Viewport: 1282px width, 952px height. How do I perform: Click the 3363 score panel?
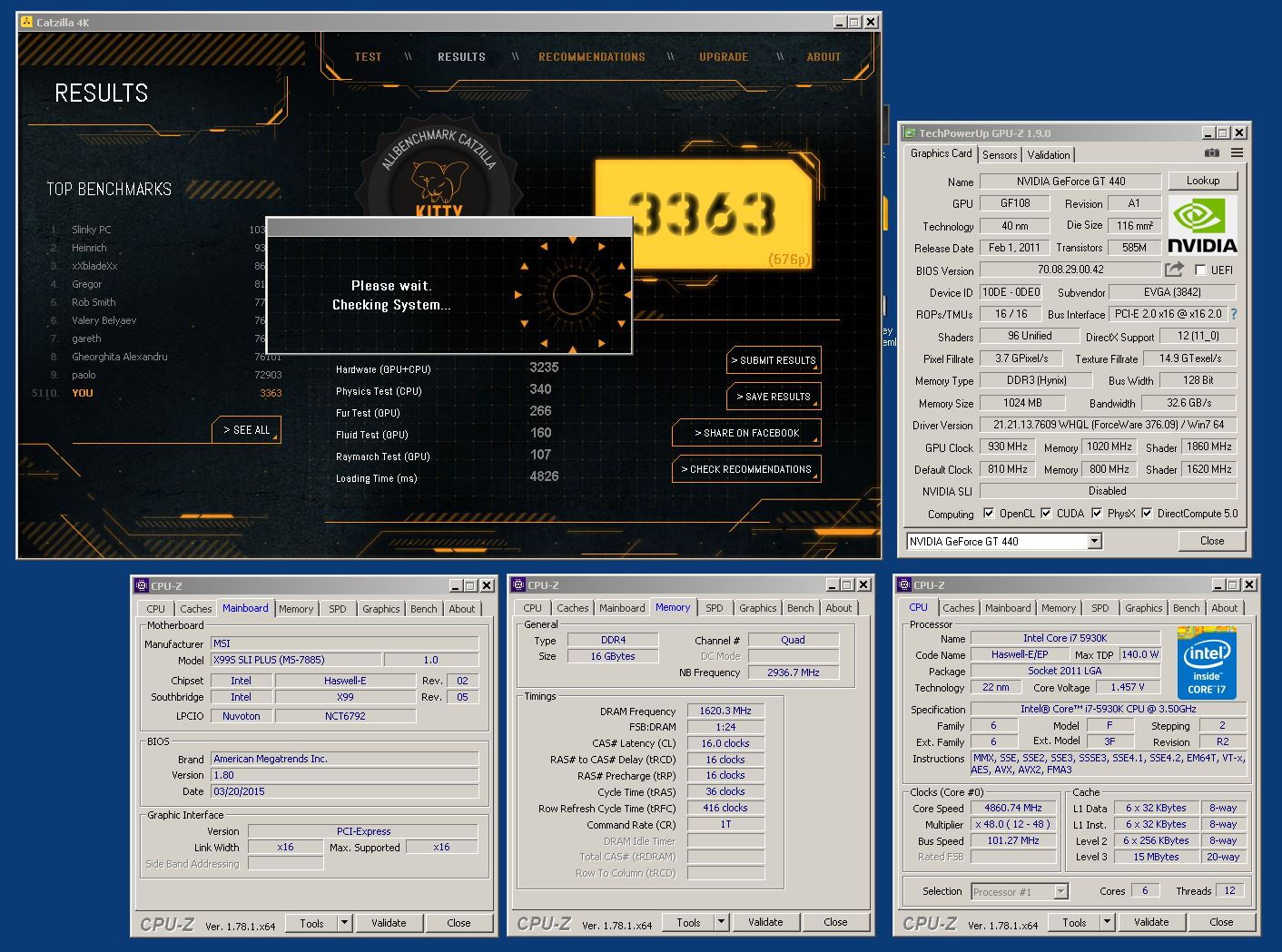[x=703, y=215]
